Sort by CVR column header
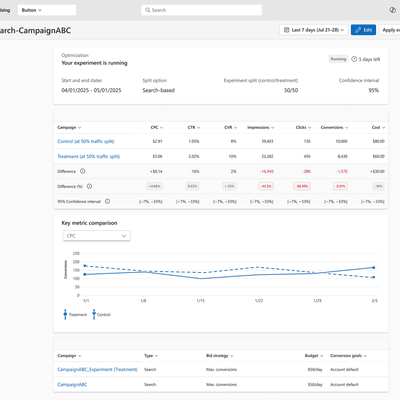 pos(231,127)
